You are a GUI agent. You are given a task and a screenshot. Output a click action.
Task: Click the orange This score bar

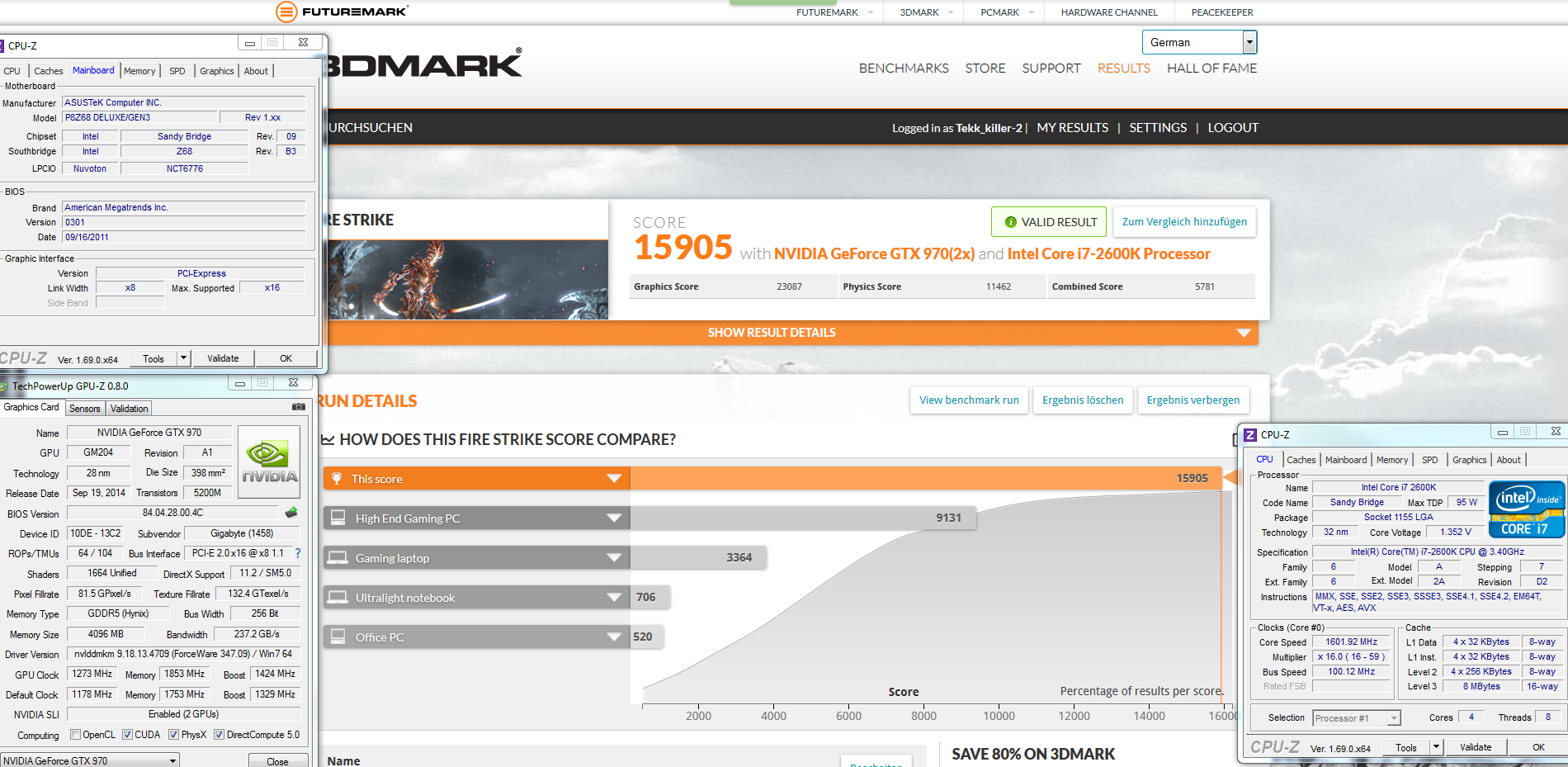[773, 478]
